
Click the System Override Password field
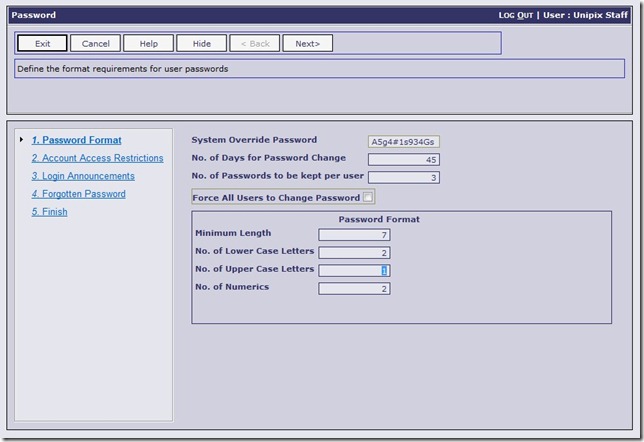[403, 142]
